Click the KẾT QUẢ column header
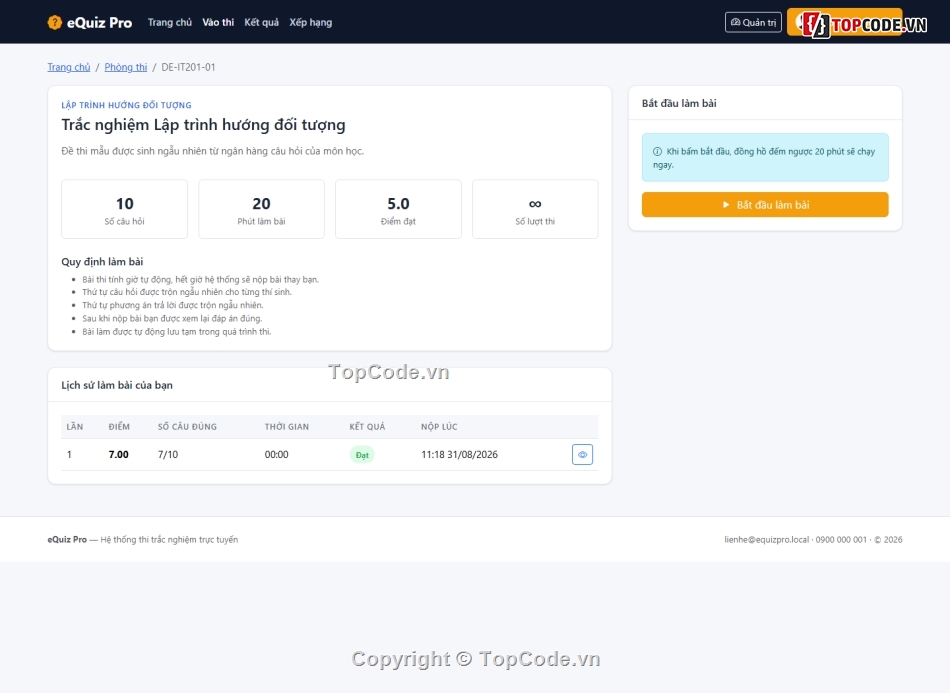 click(367, 426)
